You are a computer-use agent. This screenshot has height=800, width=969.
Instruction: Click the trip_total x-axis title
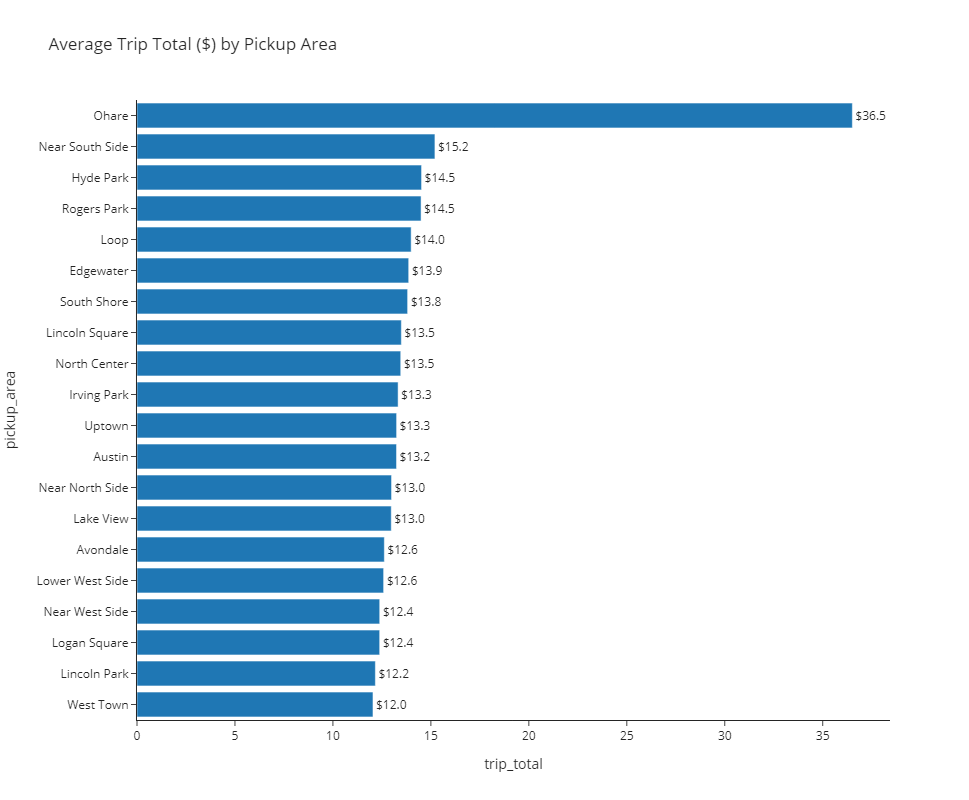513,765
